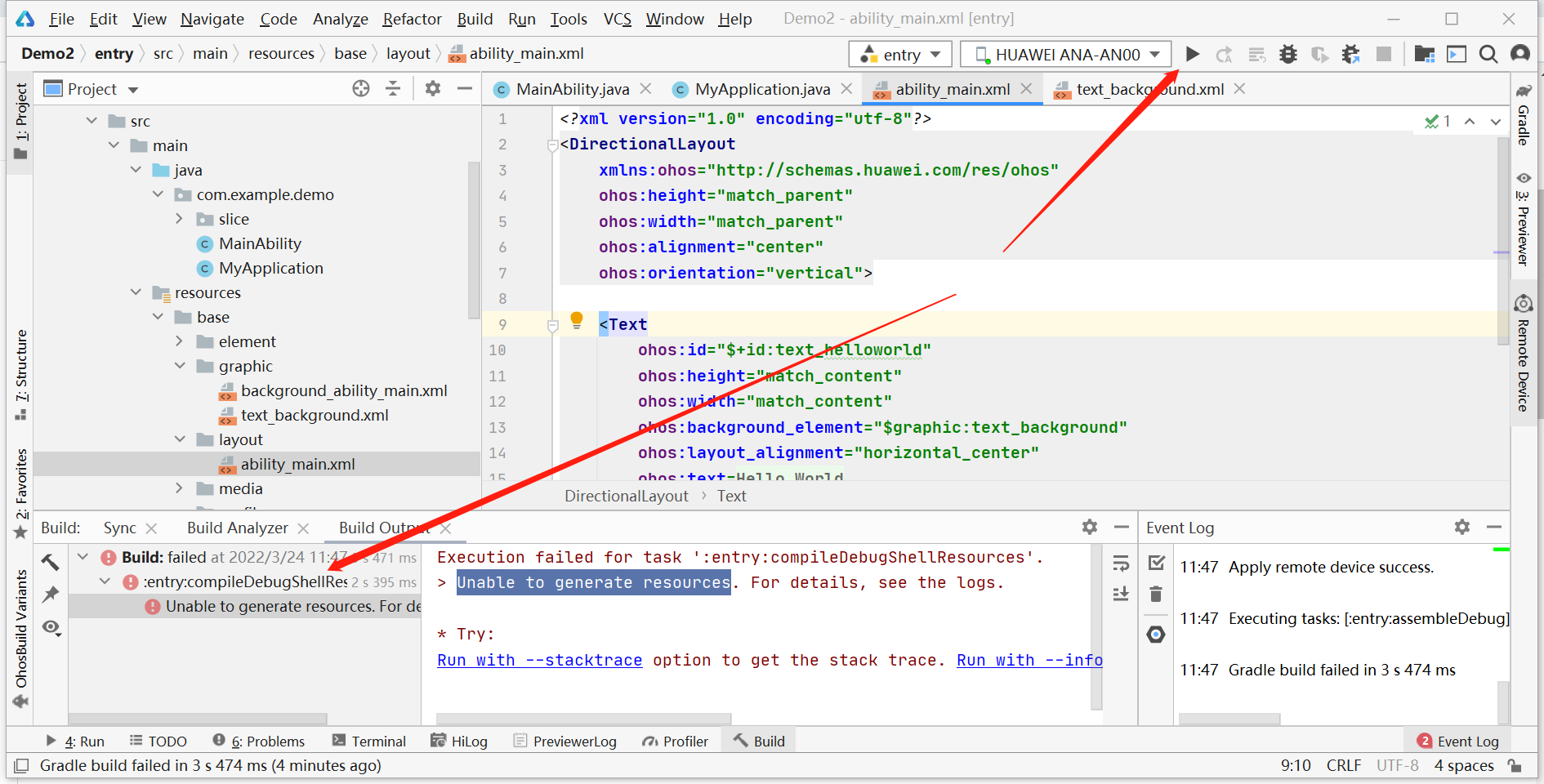This screenshot has height=784, width=1544.
Task: Open the Refactor menu
Action: [x=412, y=19]
